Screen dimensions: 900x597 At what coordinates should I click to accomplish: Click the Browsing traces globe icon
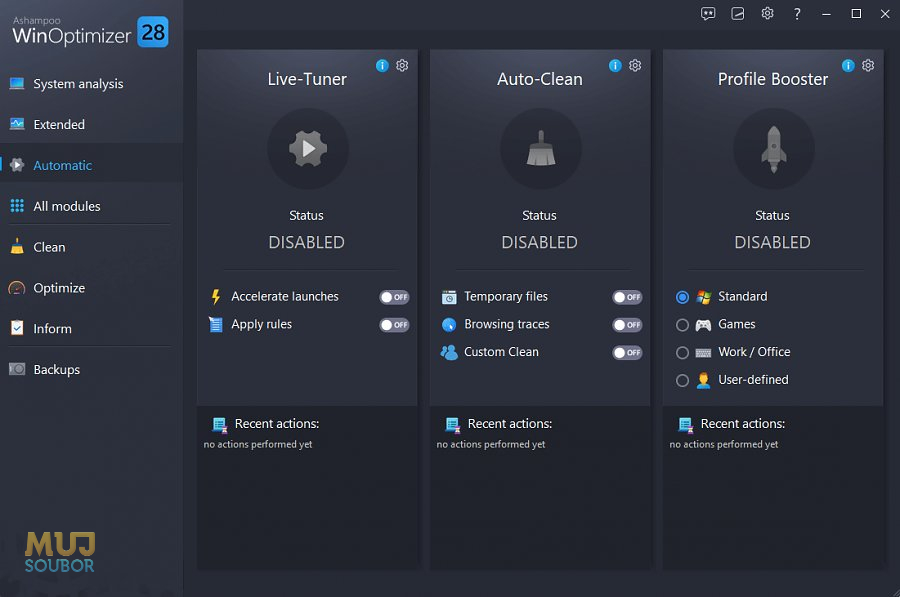(449, 324)
